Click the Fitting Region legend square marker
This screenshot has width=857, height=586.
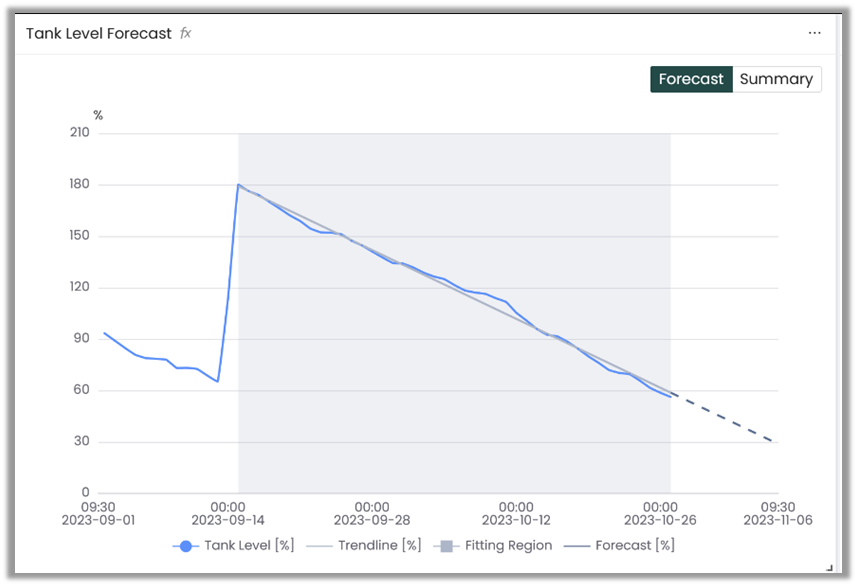pyautogui.click(x=446, y=546)
